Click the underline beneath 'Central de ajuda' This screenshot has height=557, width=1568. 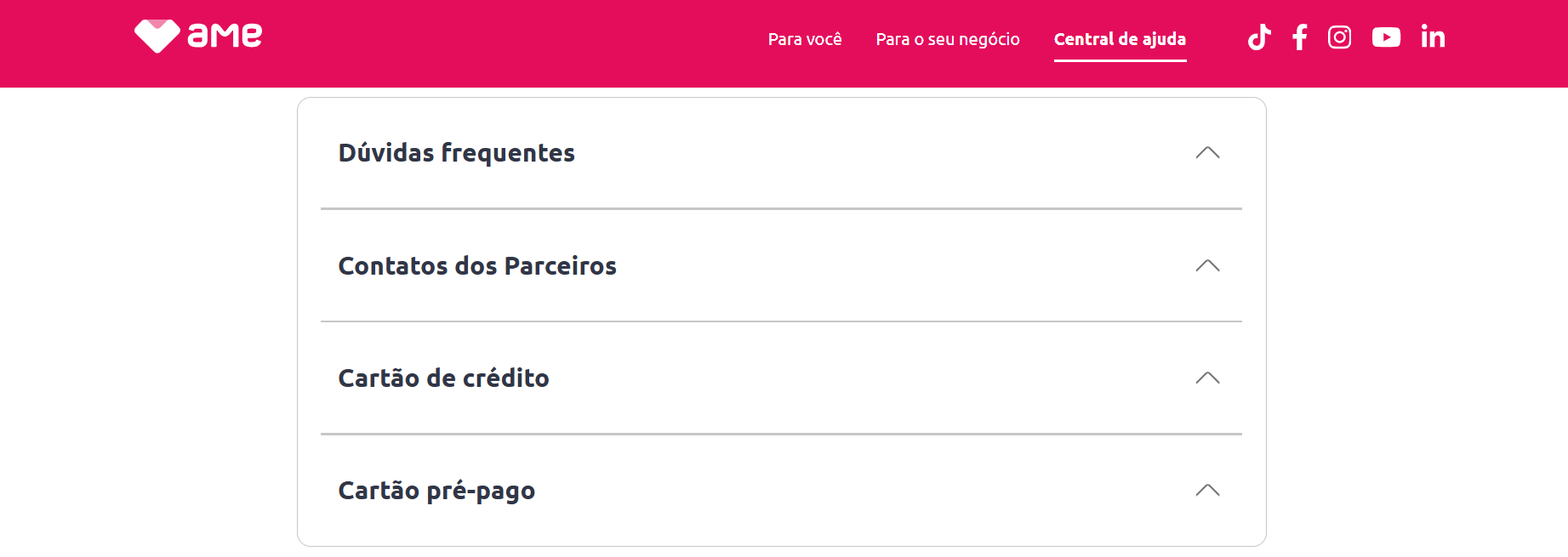point(1120,60)
